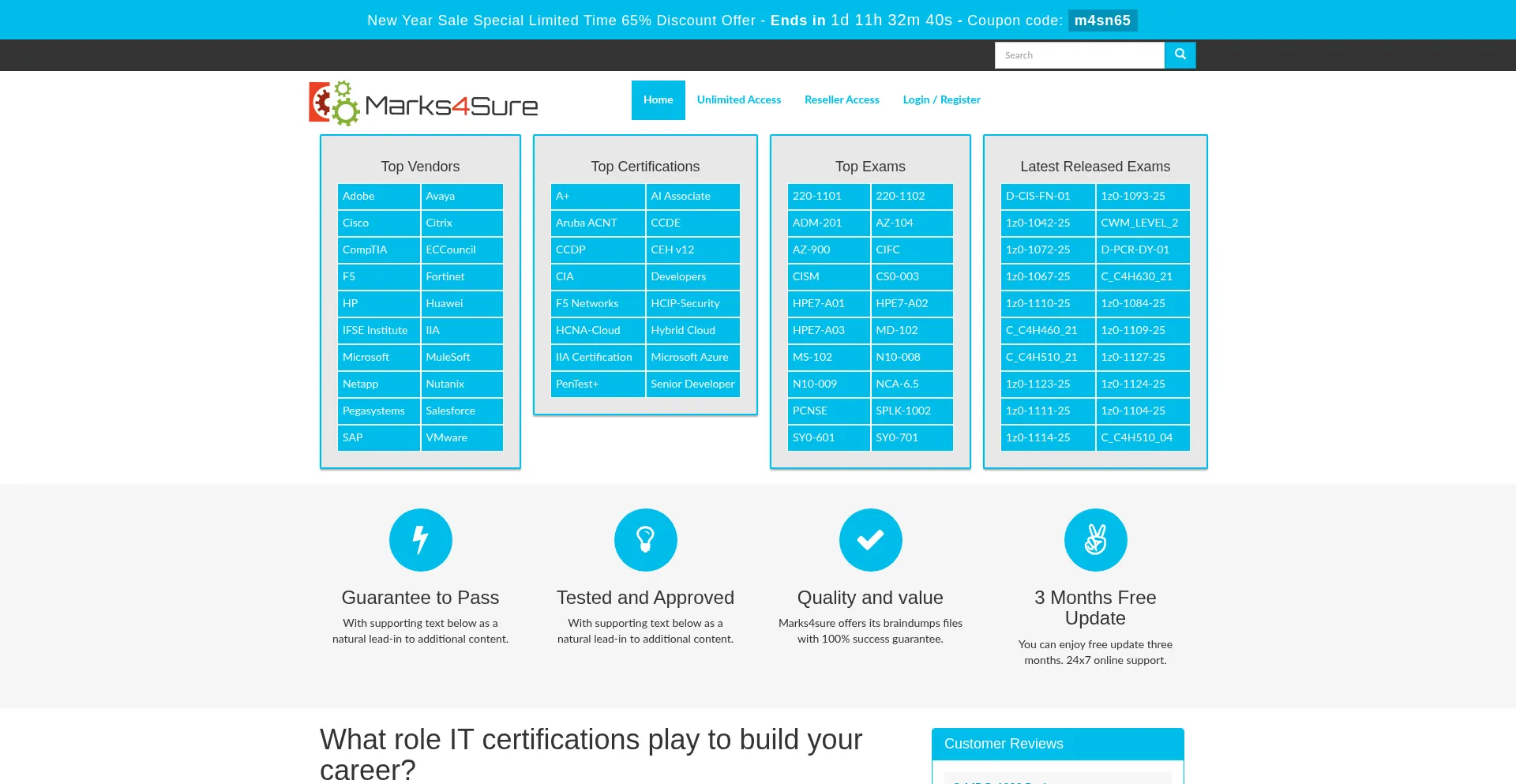1516x784 pixels.
Task: Select exam SY0-701
Action: [912, 437]
